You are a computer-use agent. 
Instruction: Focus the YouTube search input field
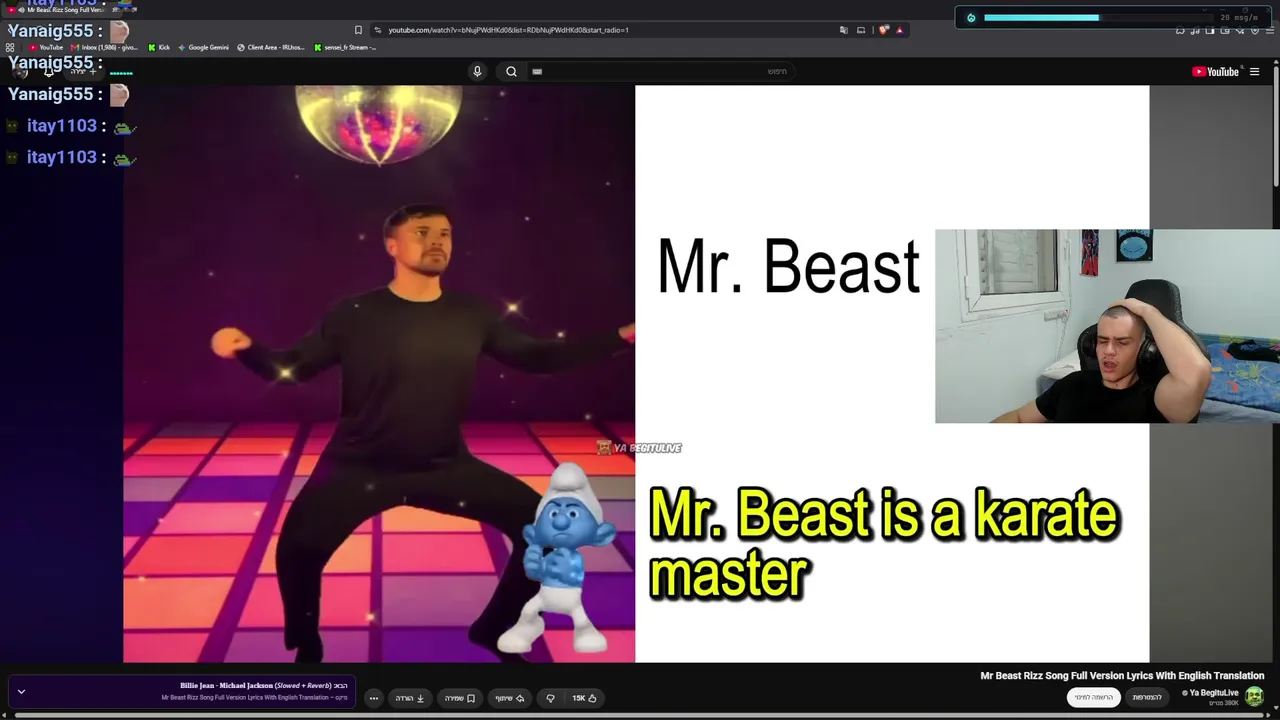pos(660,71)
